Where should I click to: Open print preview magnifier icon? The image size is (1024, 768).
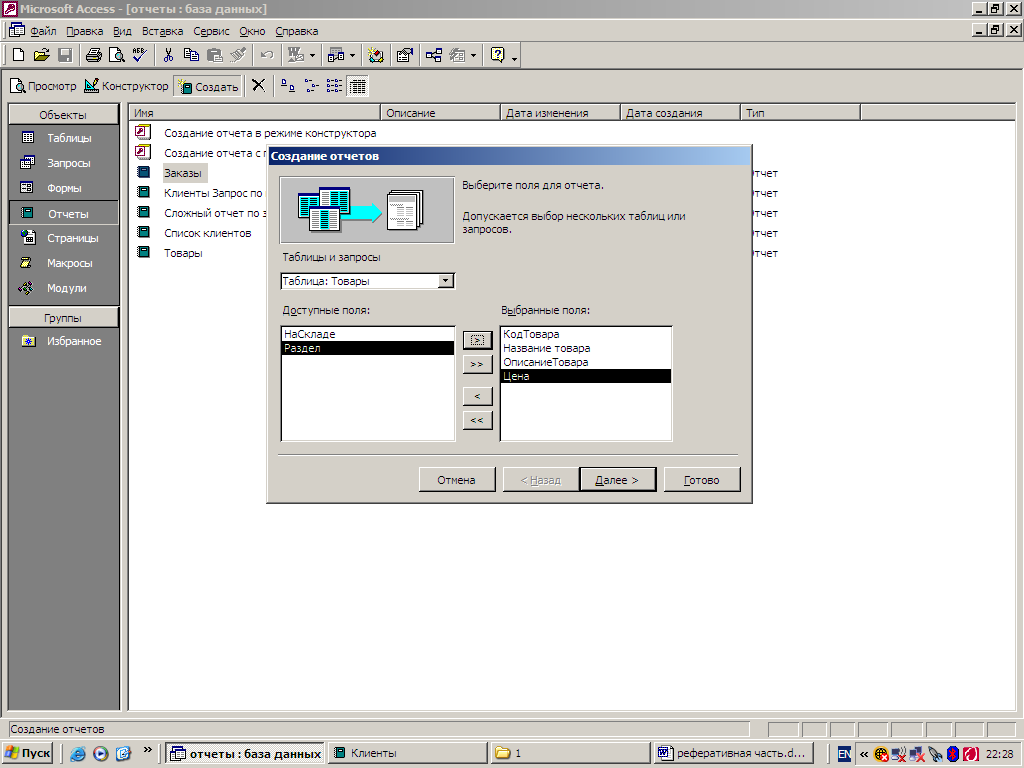(x=116, y=56)
